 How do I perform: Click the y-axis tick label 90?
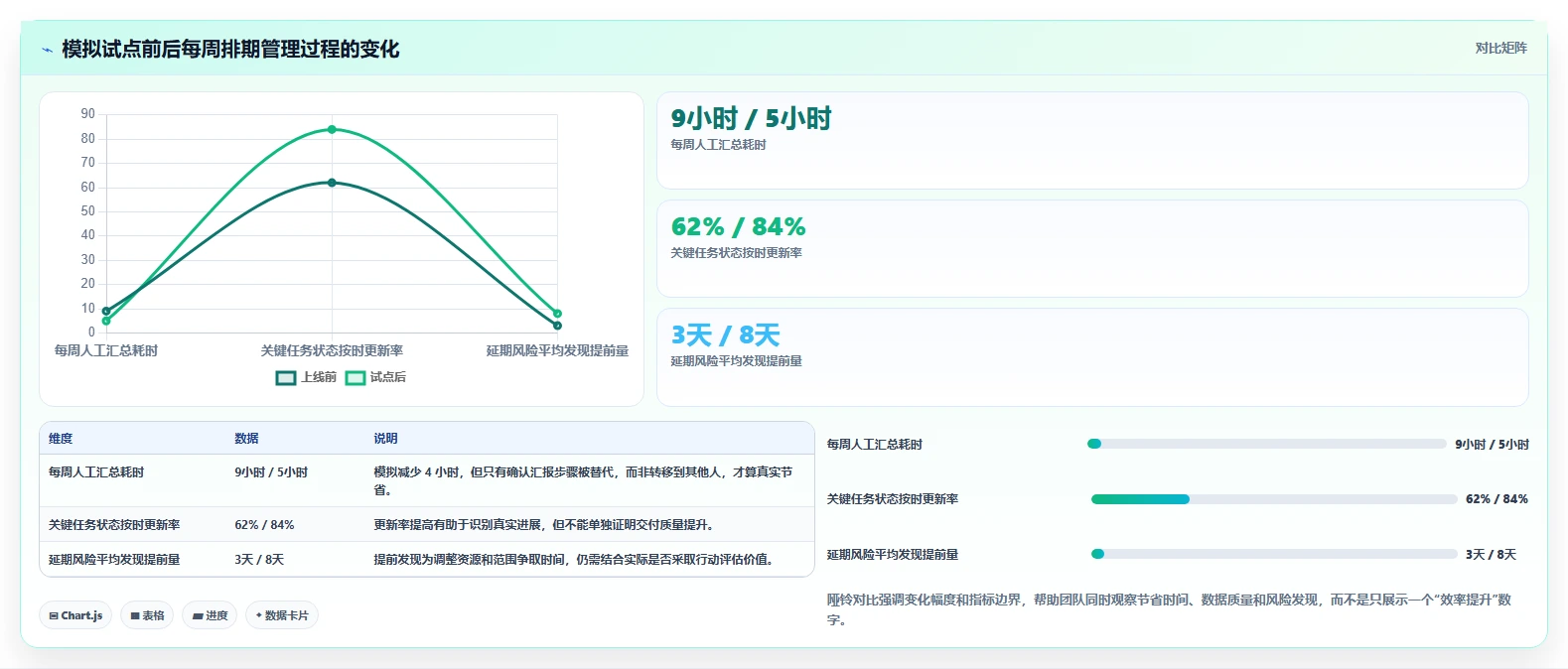click(x=88, y=114)
